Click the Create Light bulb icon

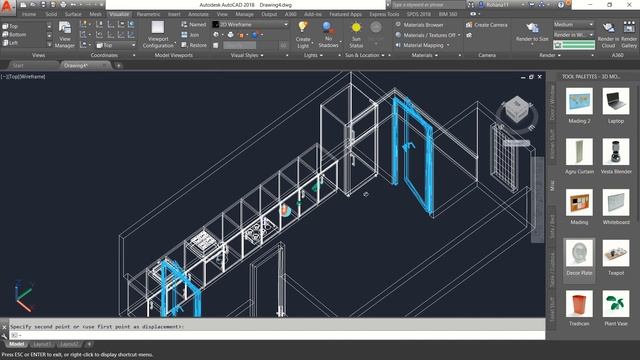coord(303,27)
